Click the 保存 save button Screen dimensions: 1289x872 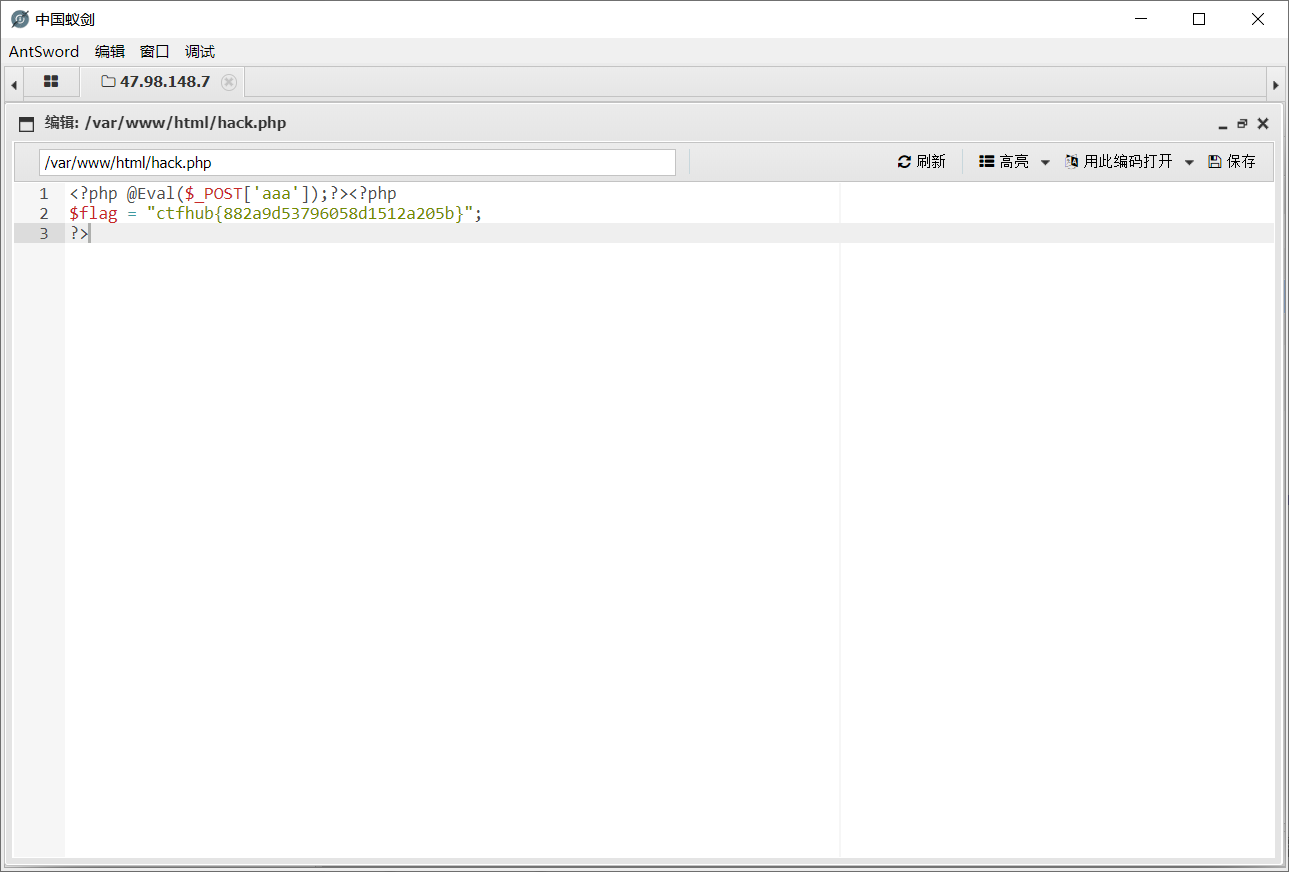tap(1232, 162)
